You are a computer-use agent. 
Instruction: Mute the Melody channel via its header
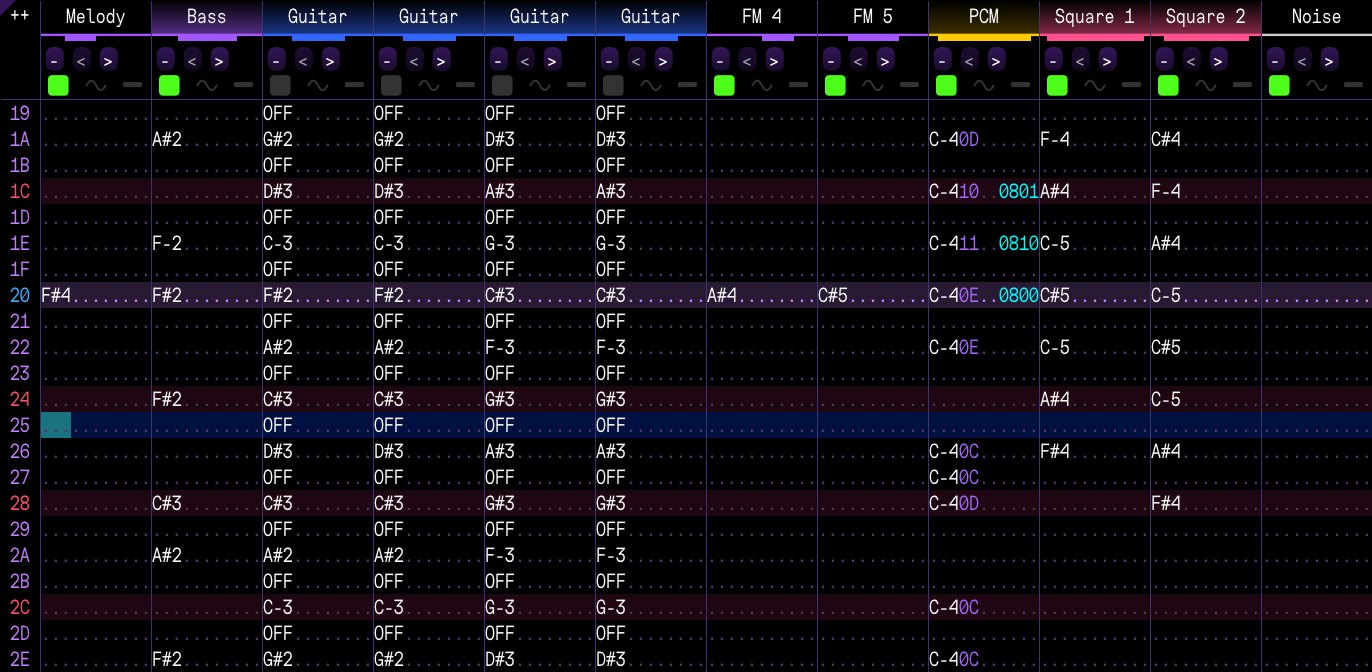(95, 17)
